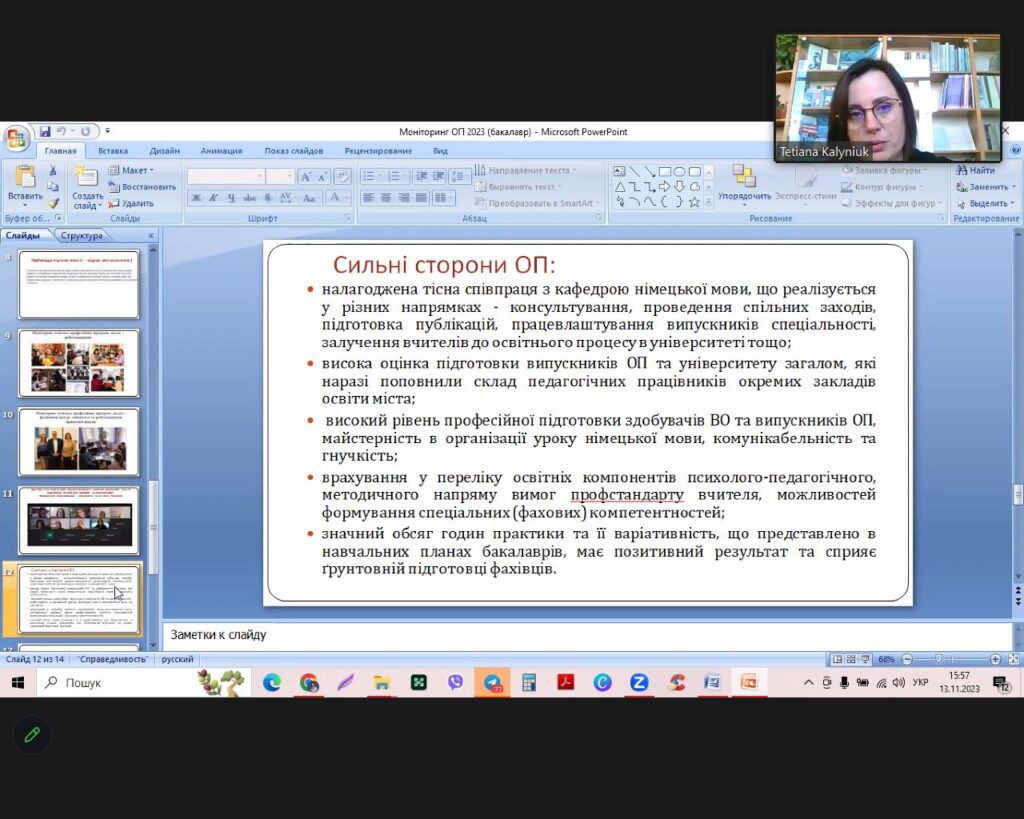Toggle bold formatting (Ж)
The height and width of the screenshot is (819, 1024).
[196, 198]
